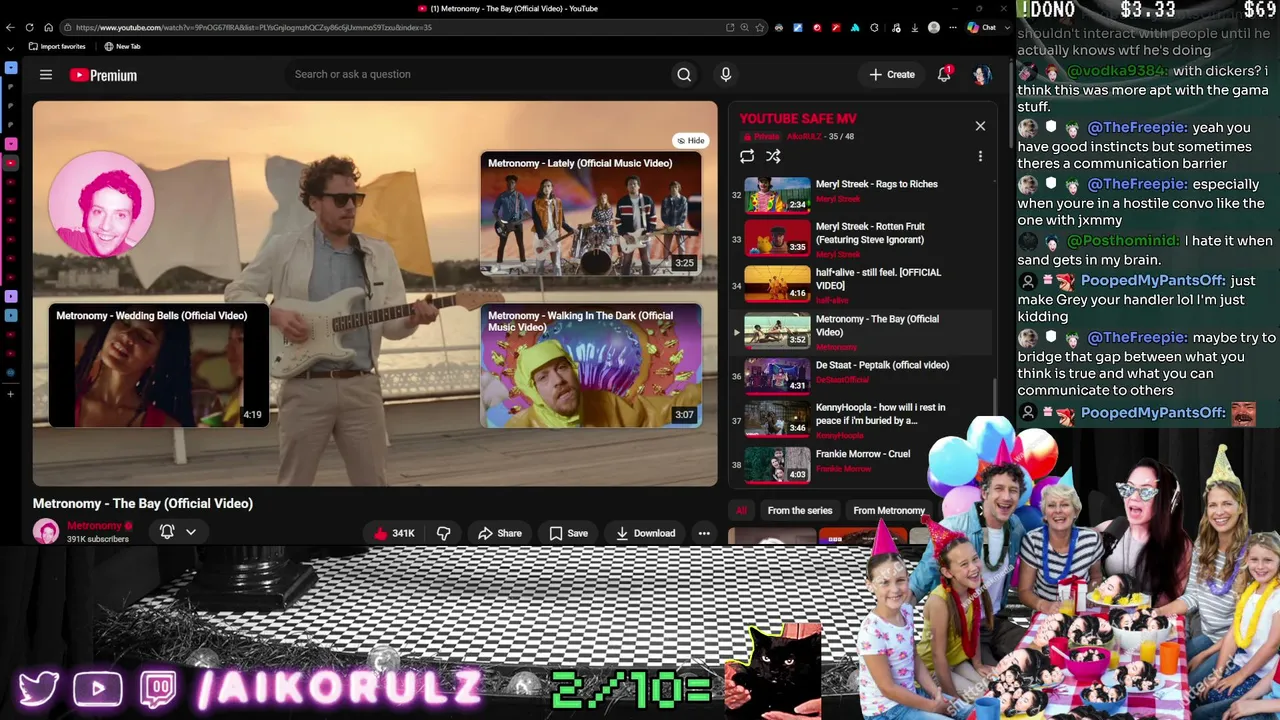Play KennyHoopla playlist entry
The image size is (1280, 720).
(x=860, y=420)
